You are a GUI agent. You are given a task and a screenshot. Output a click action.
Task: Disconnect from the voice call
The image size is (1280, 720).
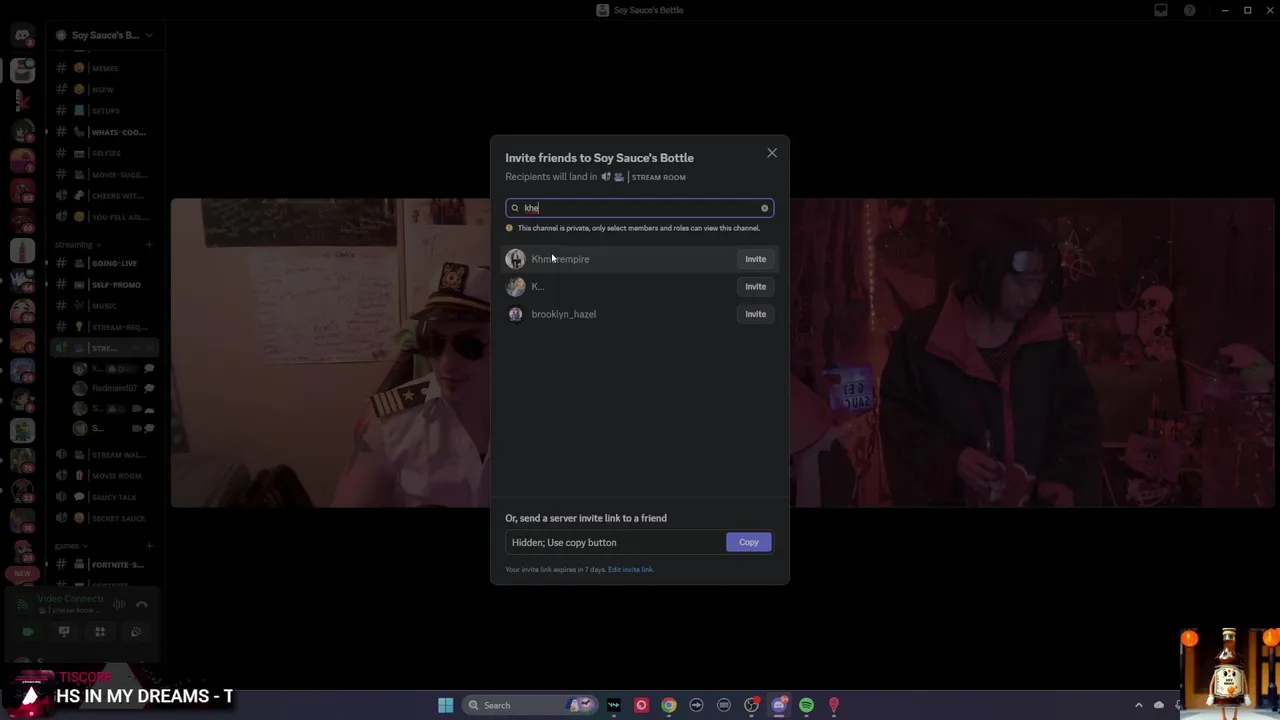[x=142, y=604]
